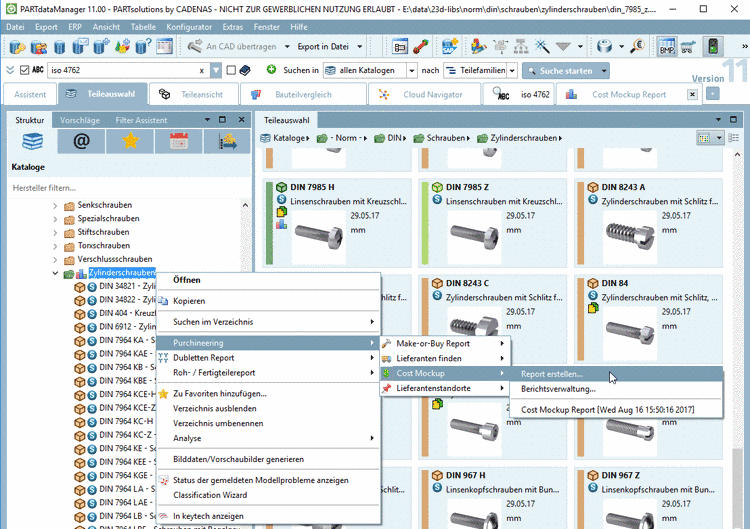Click the book icon beside search field
750x529 pixels.
click(245, 70)
